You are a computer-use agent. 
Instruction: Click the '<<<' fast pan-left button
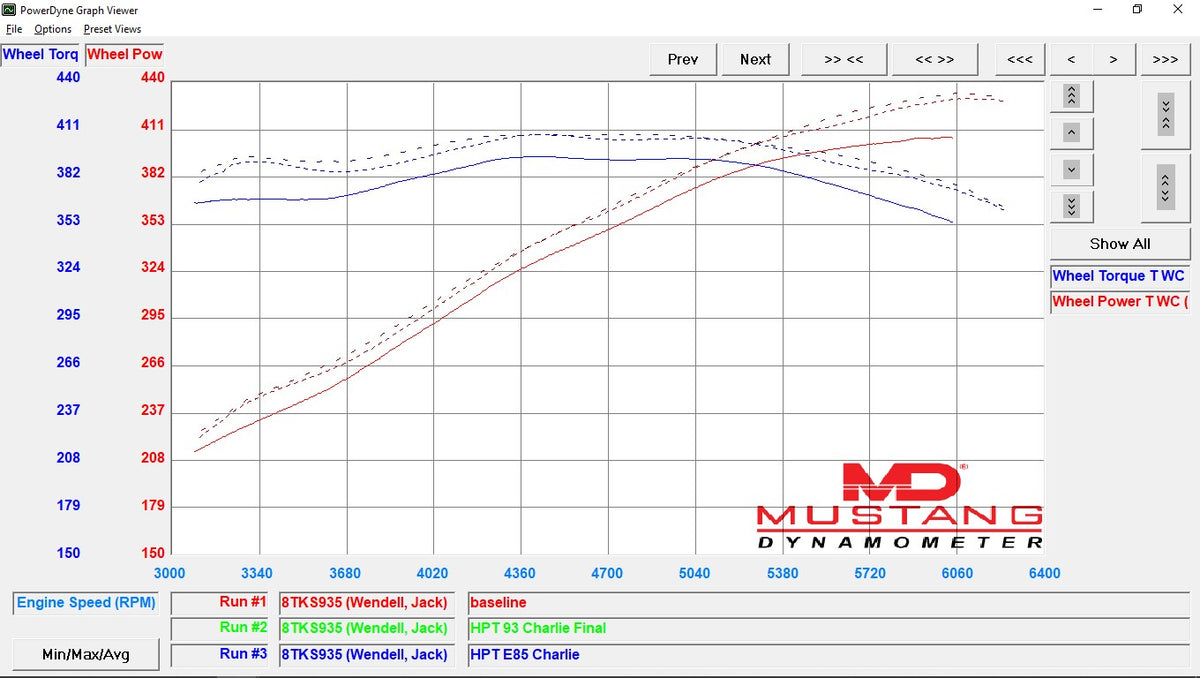coord(1020,59)
